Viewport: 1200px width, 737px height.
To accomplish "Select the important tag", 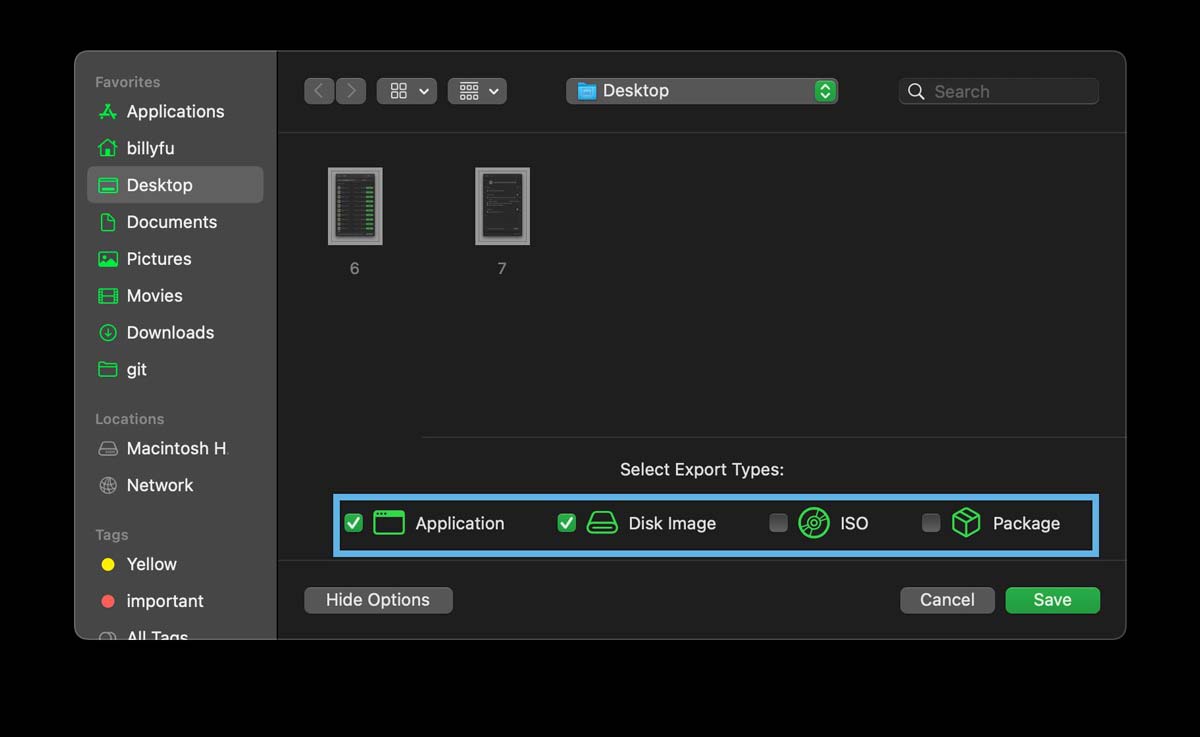I will [x=175, y=601].
